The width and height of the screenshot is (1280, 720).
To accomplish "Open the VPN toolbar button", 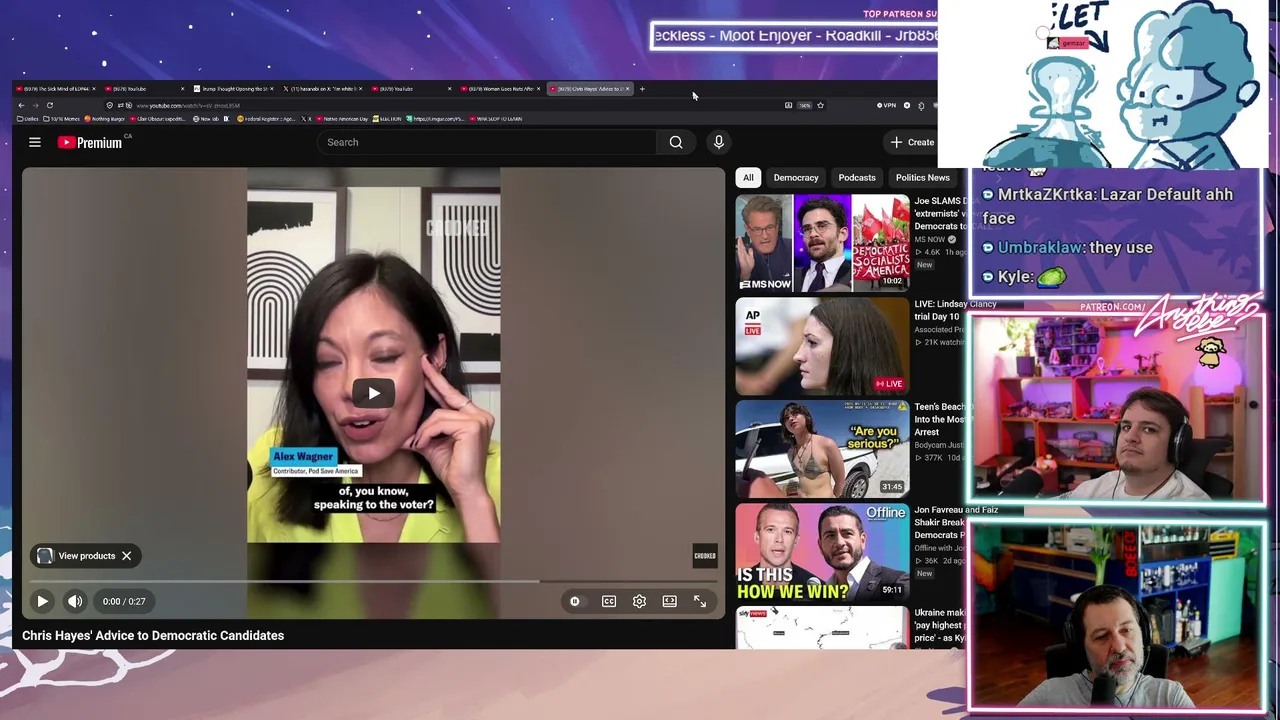I will tap(887, 105).
